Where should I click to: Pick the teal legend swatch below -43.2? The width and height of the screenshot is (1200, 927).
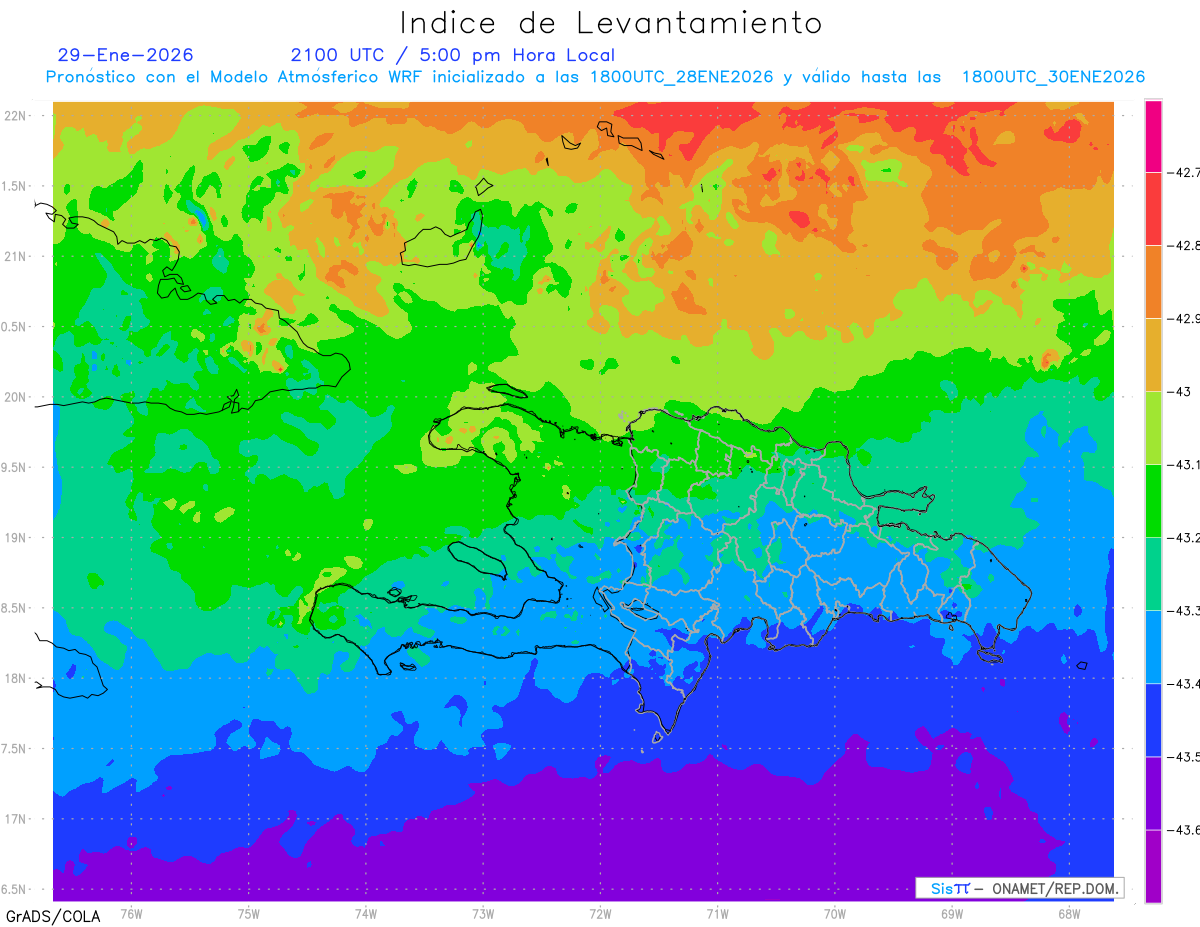coord(1153,573)
